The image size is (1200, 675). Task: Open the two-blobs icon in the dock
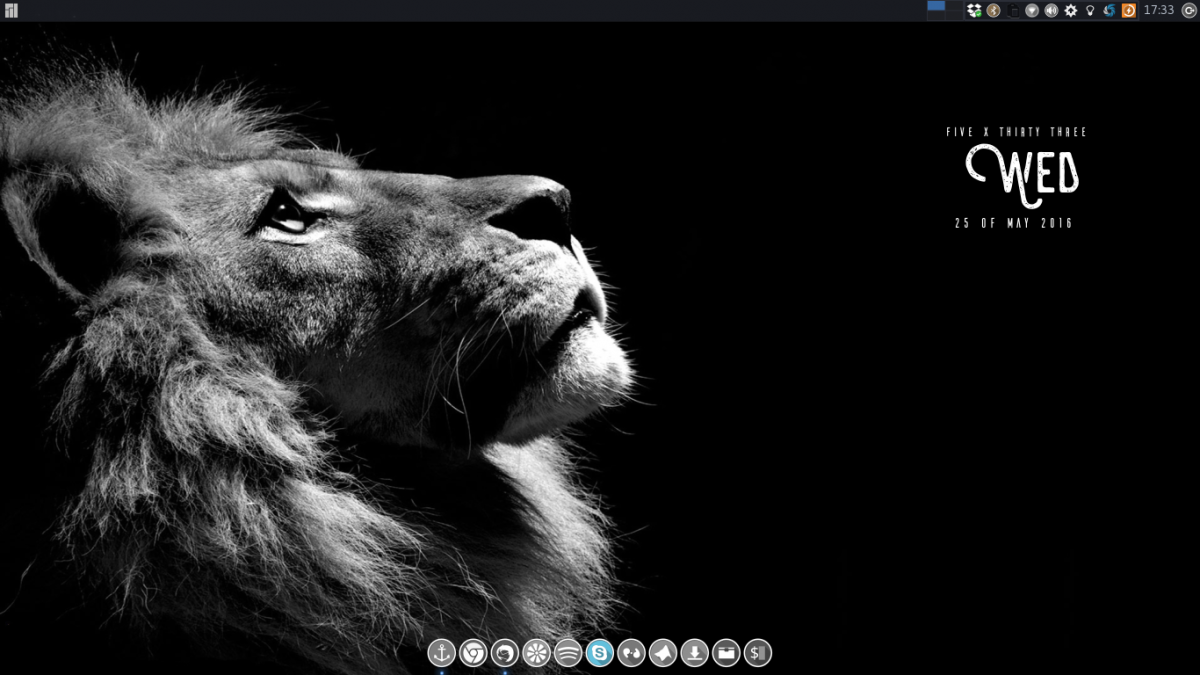[x=631, y=654]
